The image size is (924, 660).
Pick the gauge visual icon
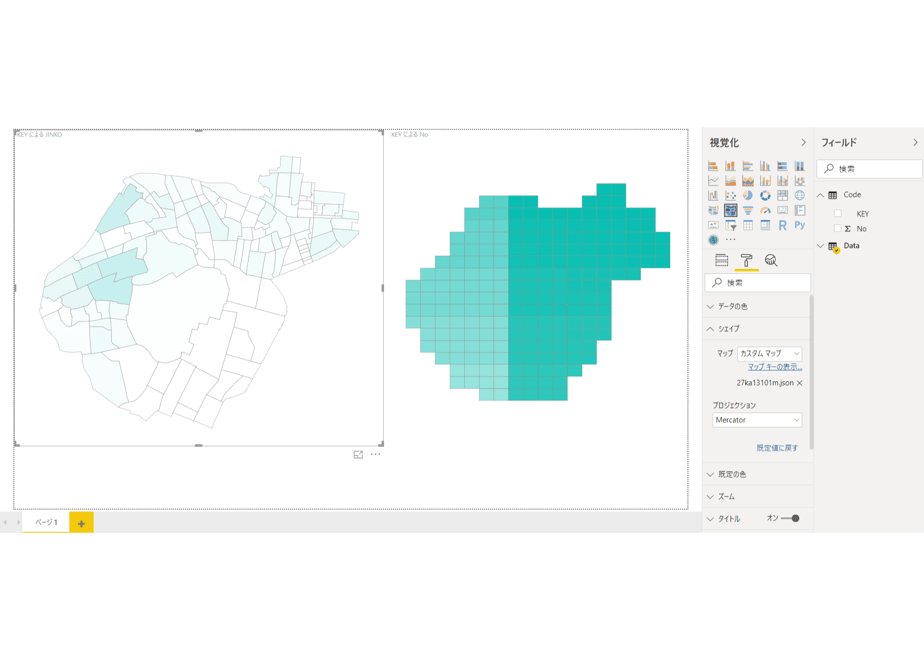pos(765,210)
